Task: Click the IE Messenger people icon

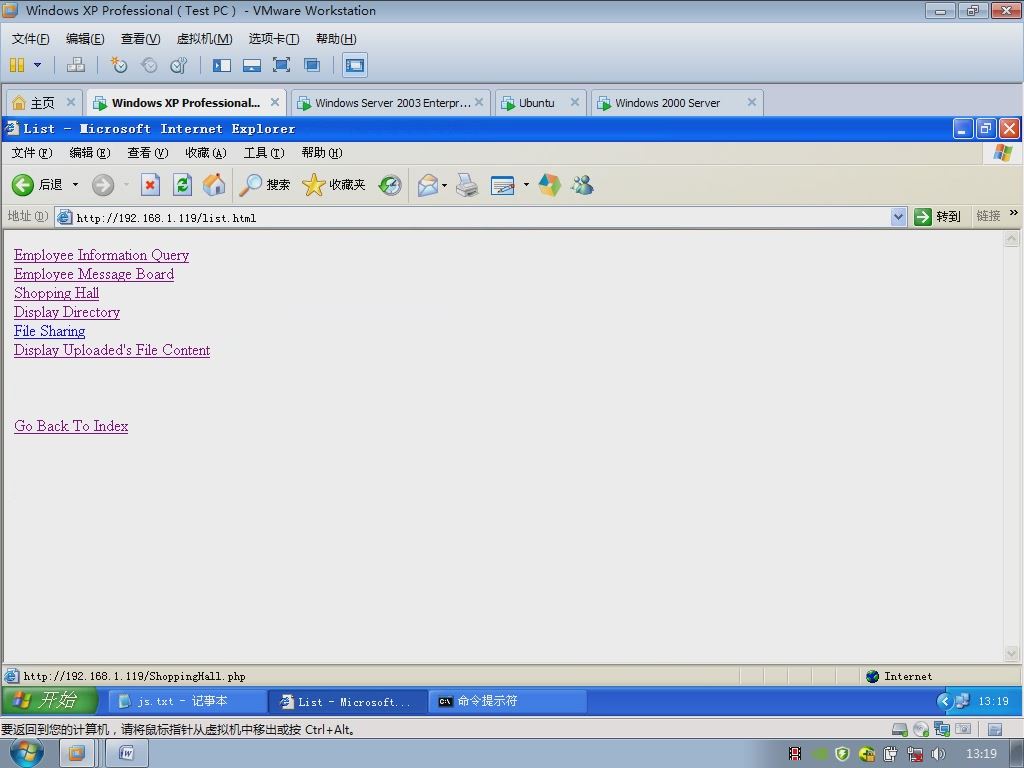Action: click(582, 185)
